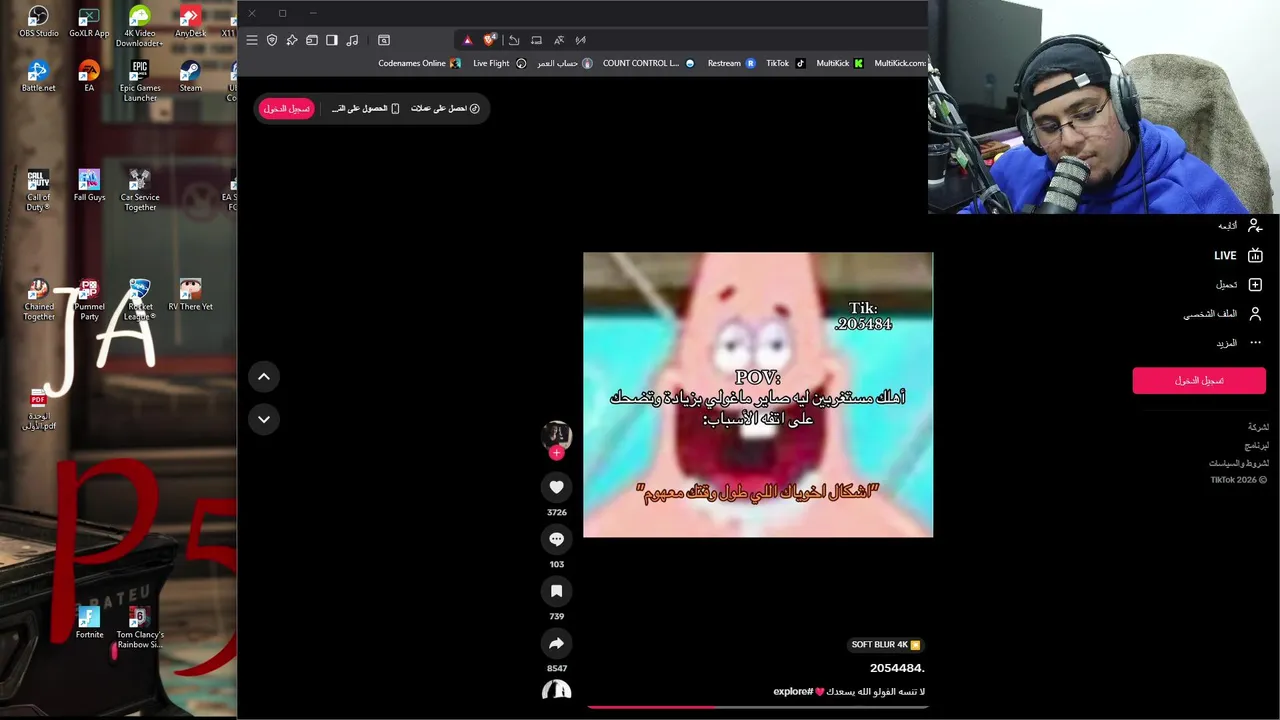Click the get coins احصل على عملات button
This screenshot has height=720, width=1280.
(x=445, y=108)
